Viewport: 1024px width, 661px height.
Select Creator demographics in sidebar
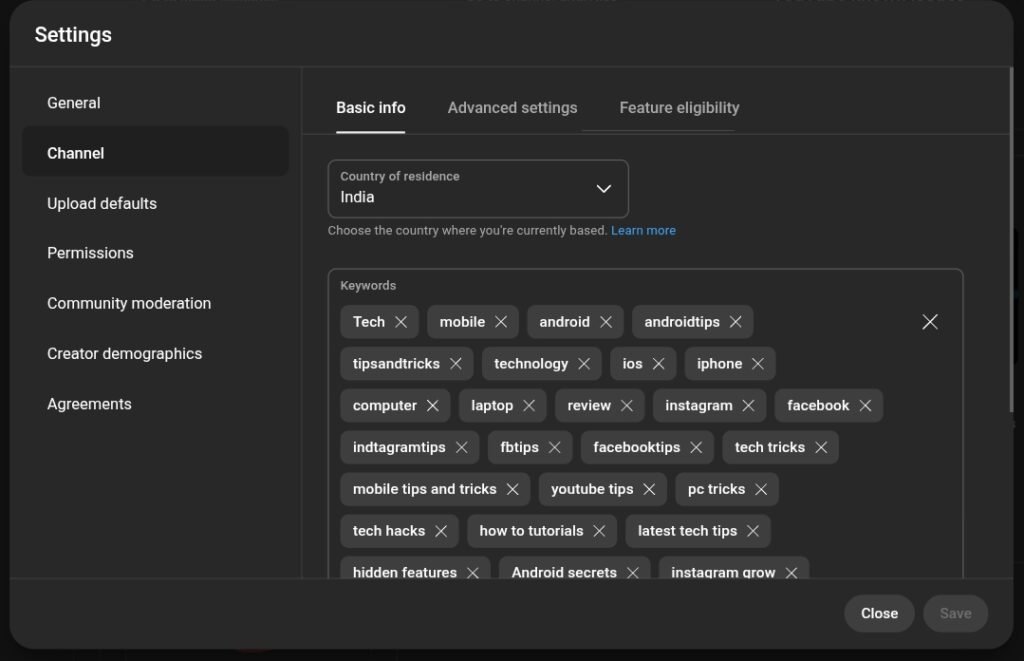124,353
